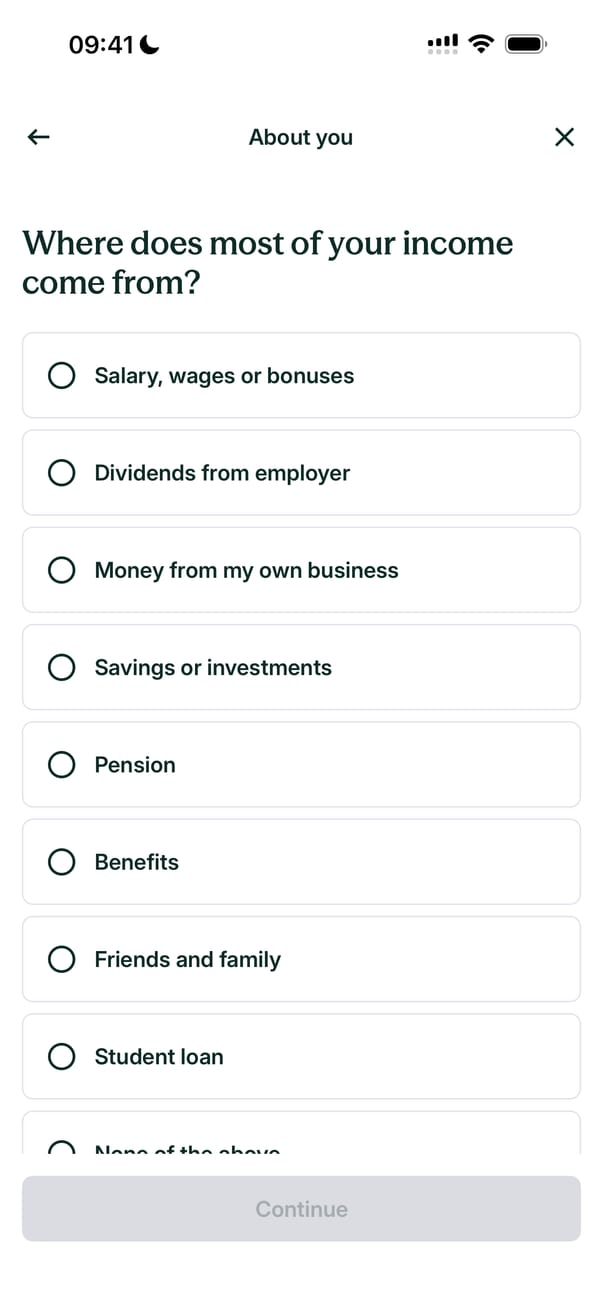This screenshot has height=1310, width=603.
Task: Choose the Dividends from employer option
Action: [x=300, y=473]
